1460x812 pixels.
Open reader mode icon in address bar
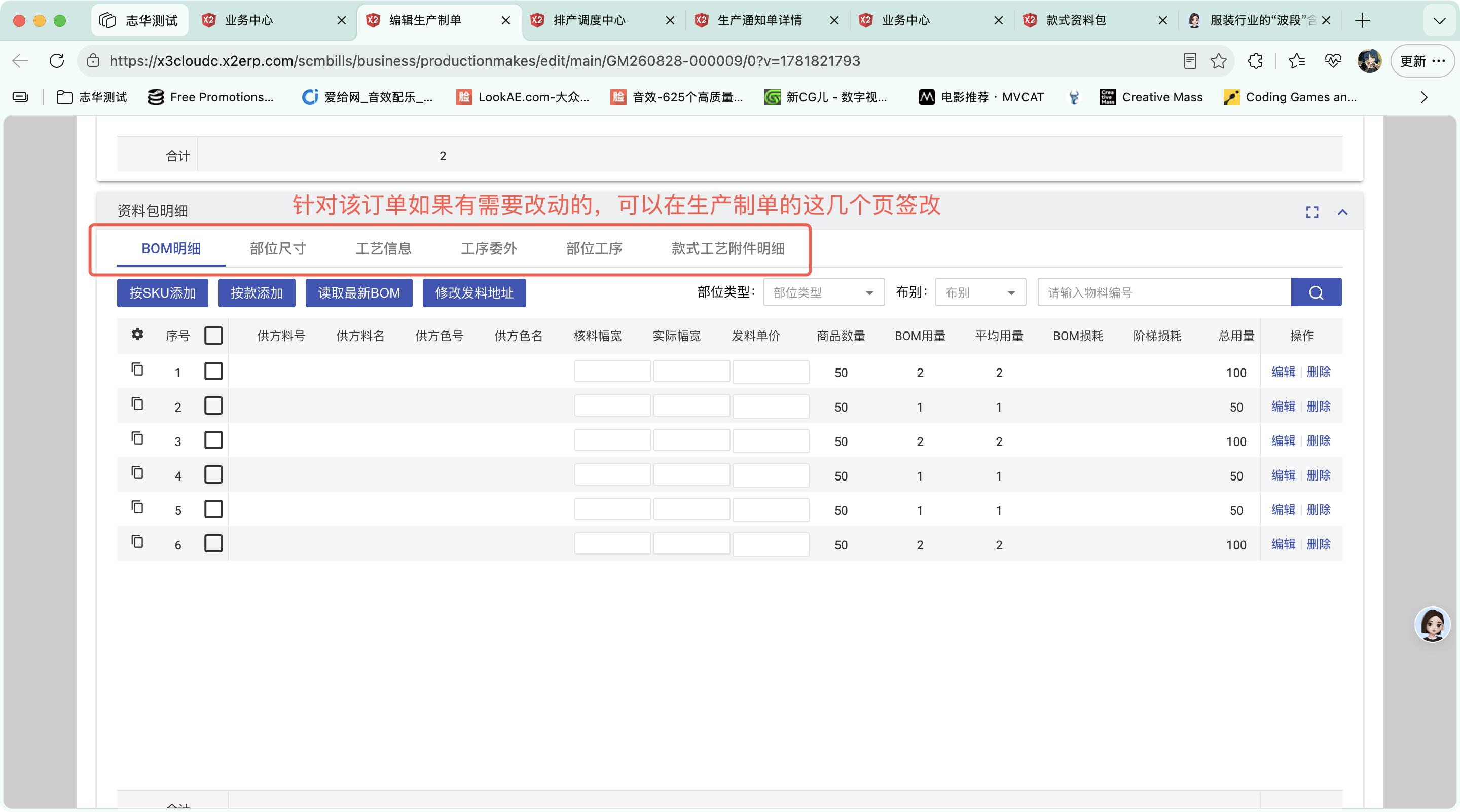(x=1190, y=61)
